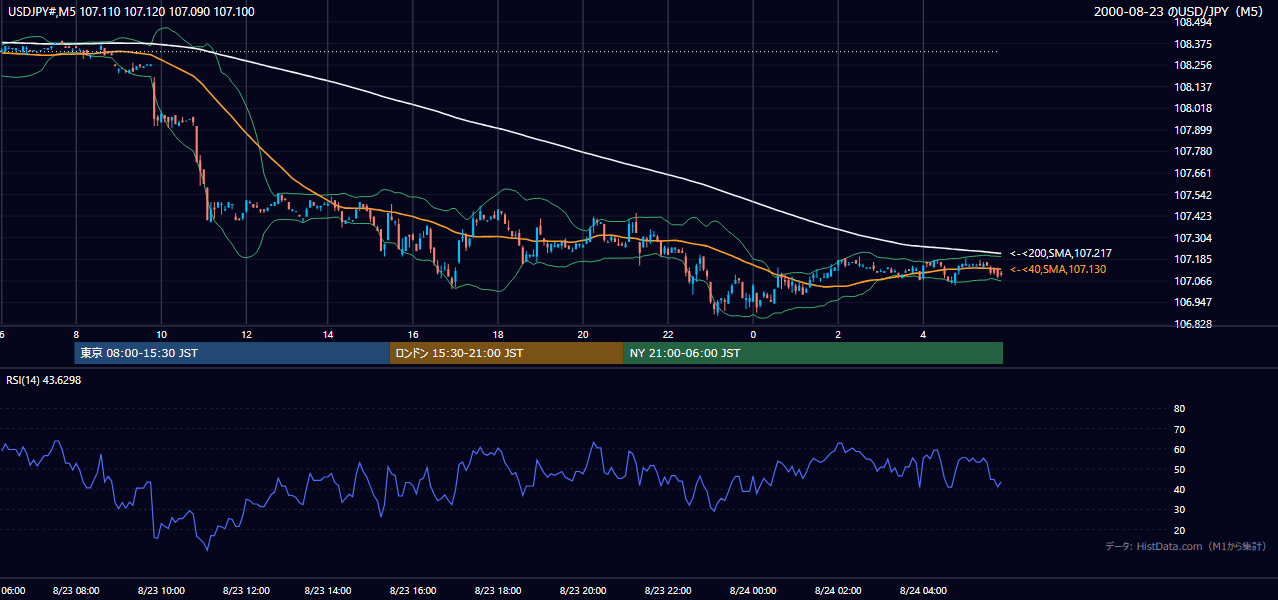Click the 8/23 08:00 time label

[77, 591]
